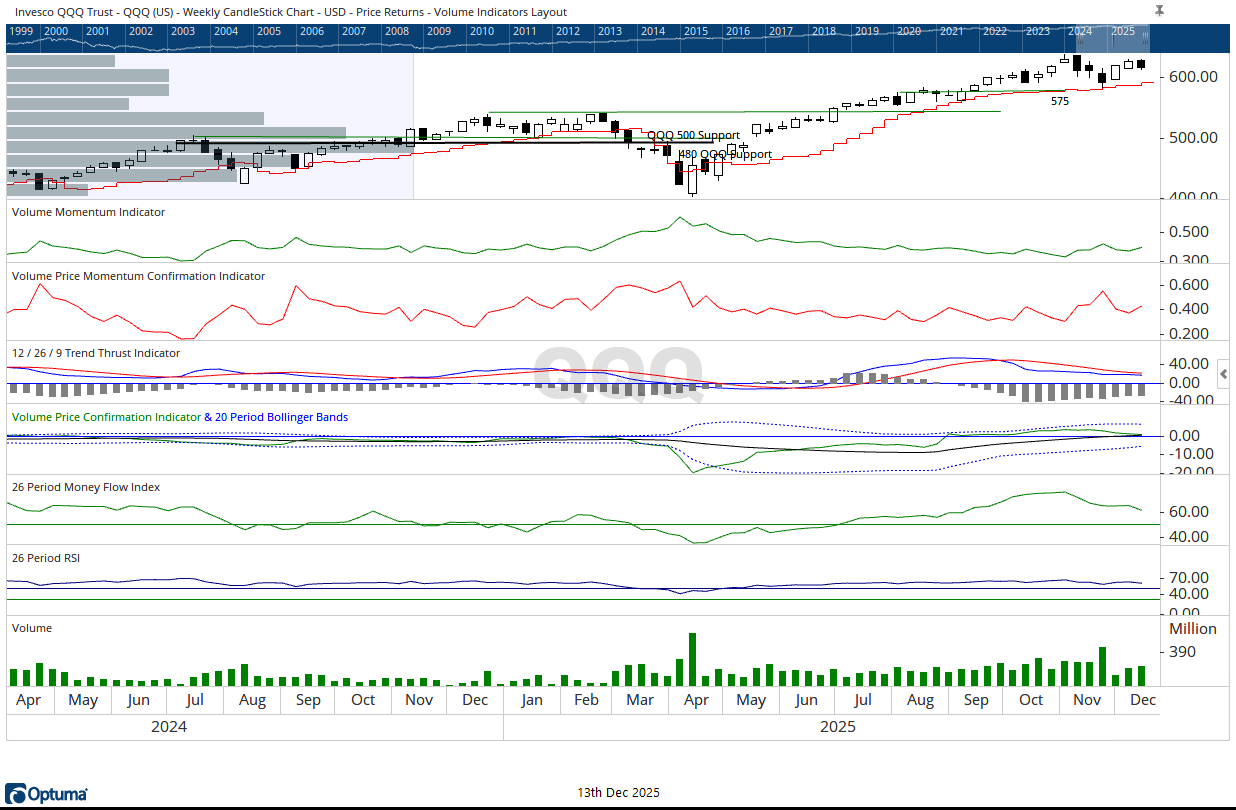Screen dimensions: 1236x810
Task: Select the QQQ 500 Support annotation
Action: [693, 135]
